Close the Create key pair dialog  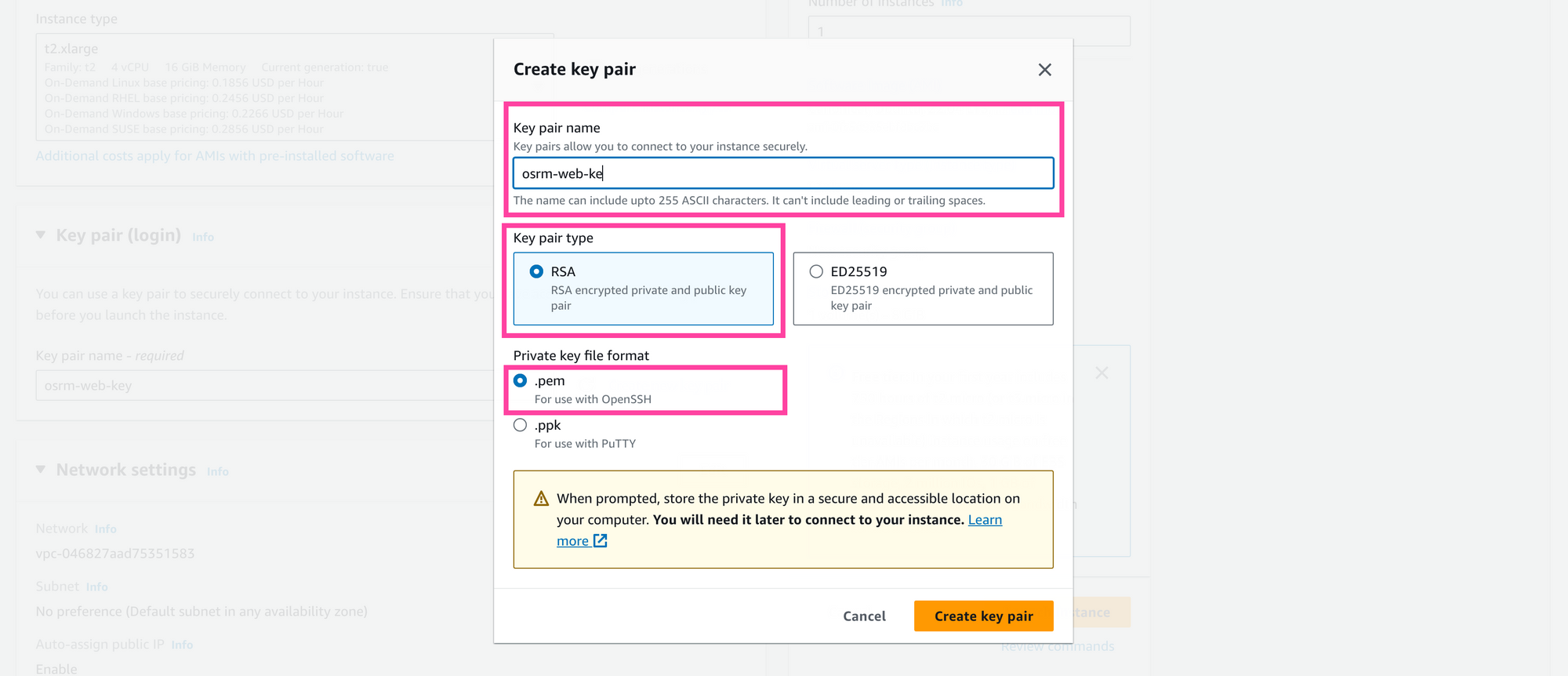point(1044,70)
